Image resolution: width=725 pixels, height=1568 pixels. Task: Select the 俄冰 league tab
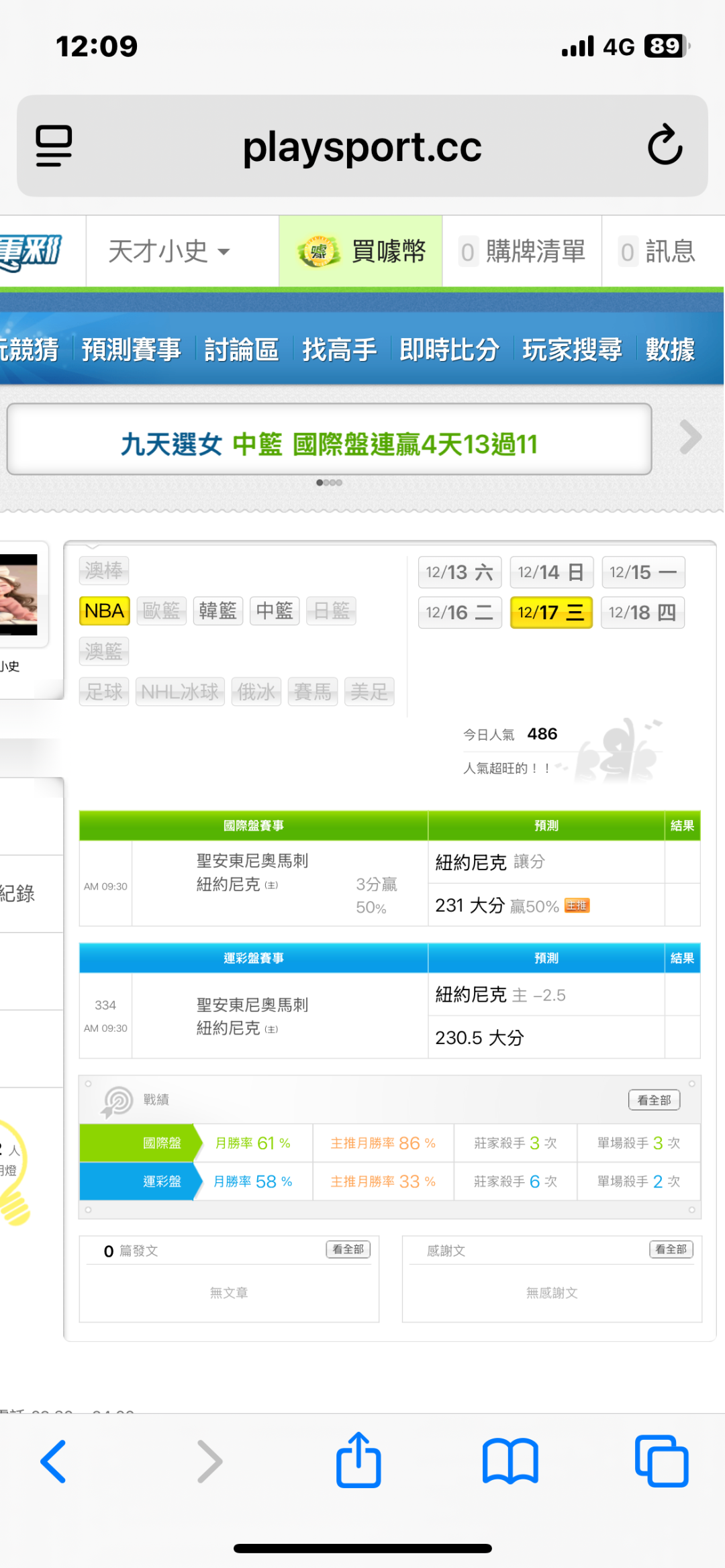256,692
